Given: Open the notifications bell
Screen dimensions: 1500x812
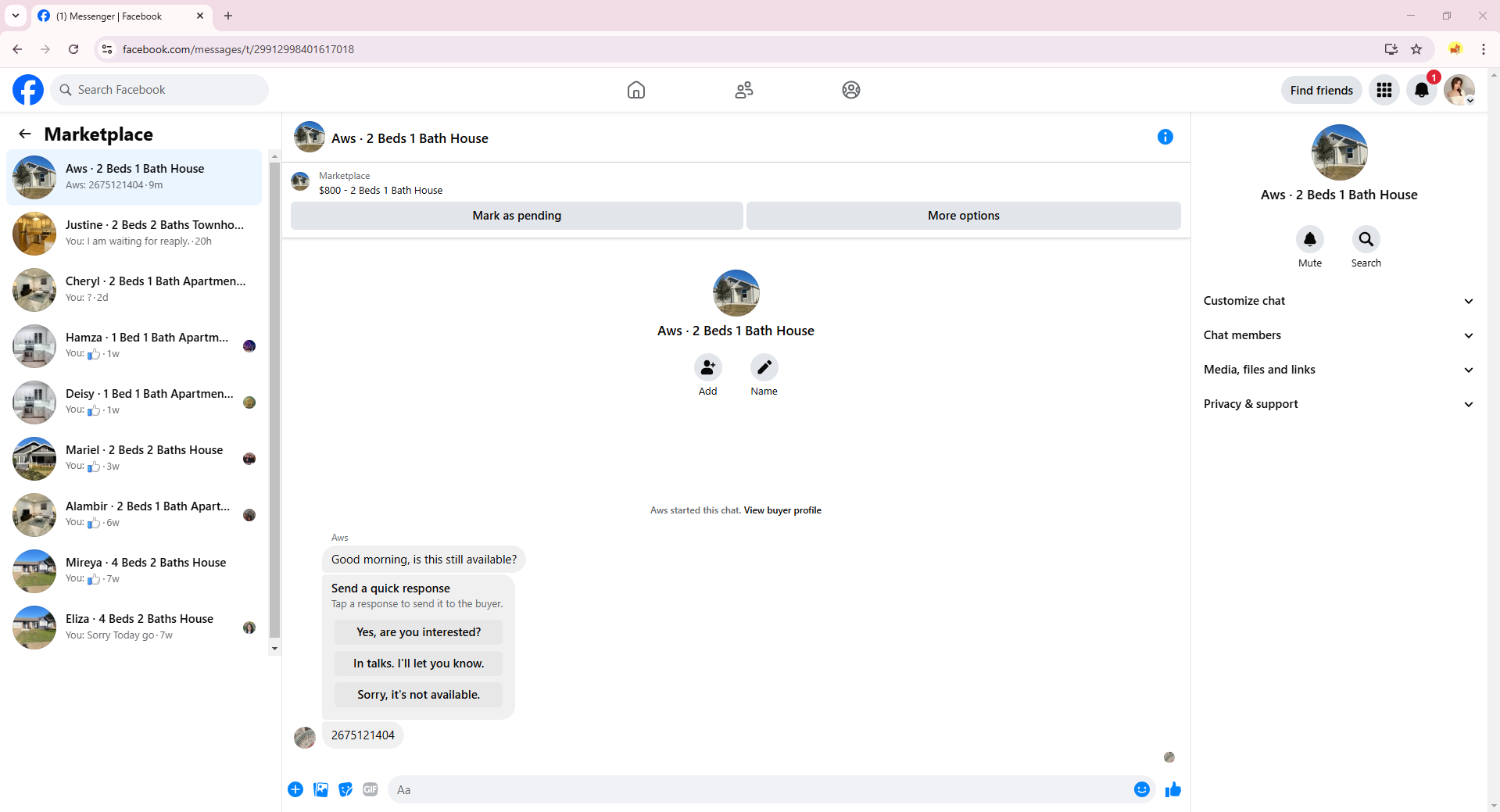Looking at the screenshot, I should coord(1422,90).
